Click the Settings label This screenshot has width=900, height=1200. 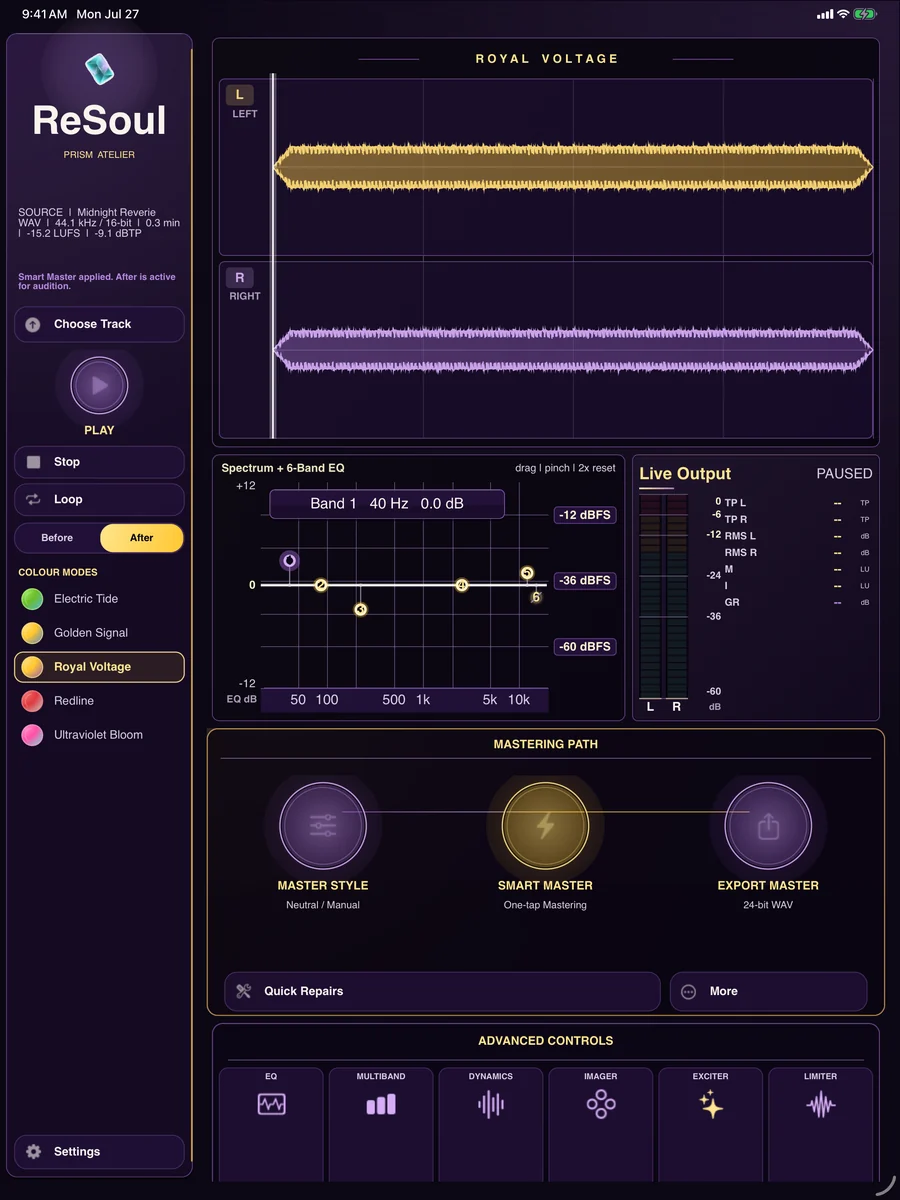point(77,1152)
